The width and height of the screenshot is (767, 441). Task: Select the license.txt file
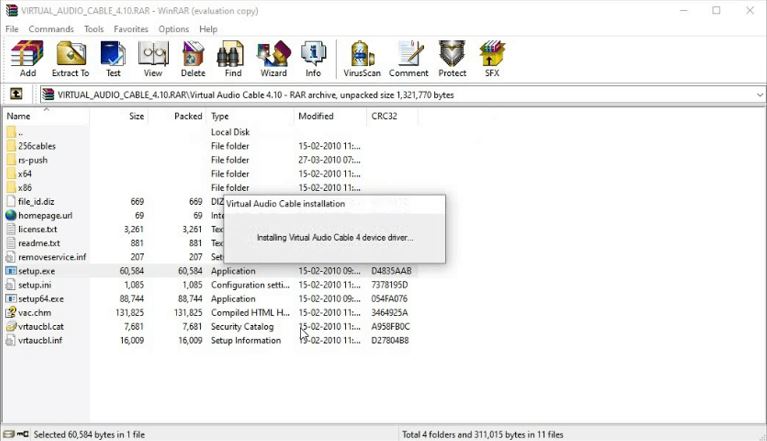point(38,229)
